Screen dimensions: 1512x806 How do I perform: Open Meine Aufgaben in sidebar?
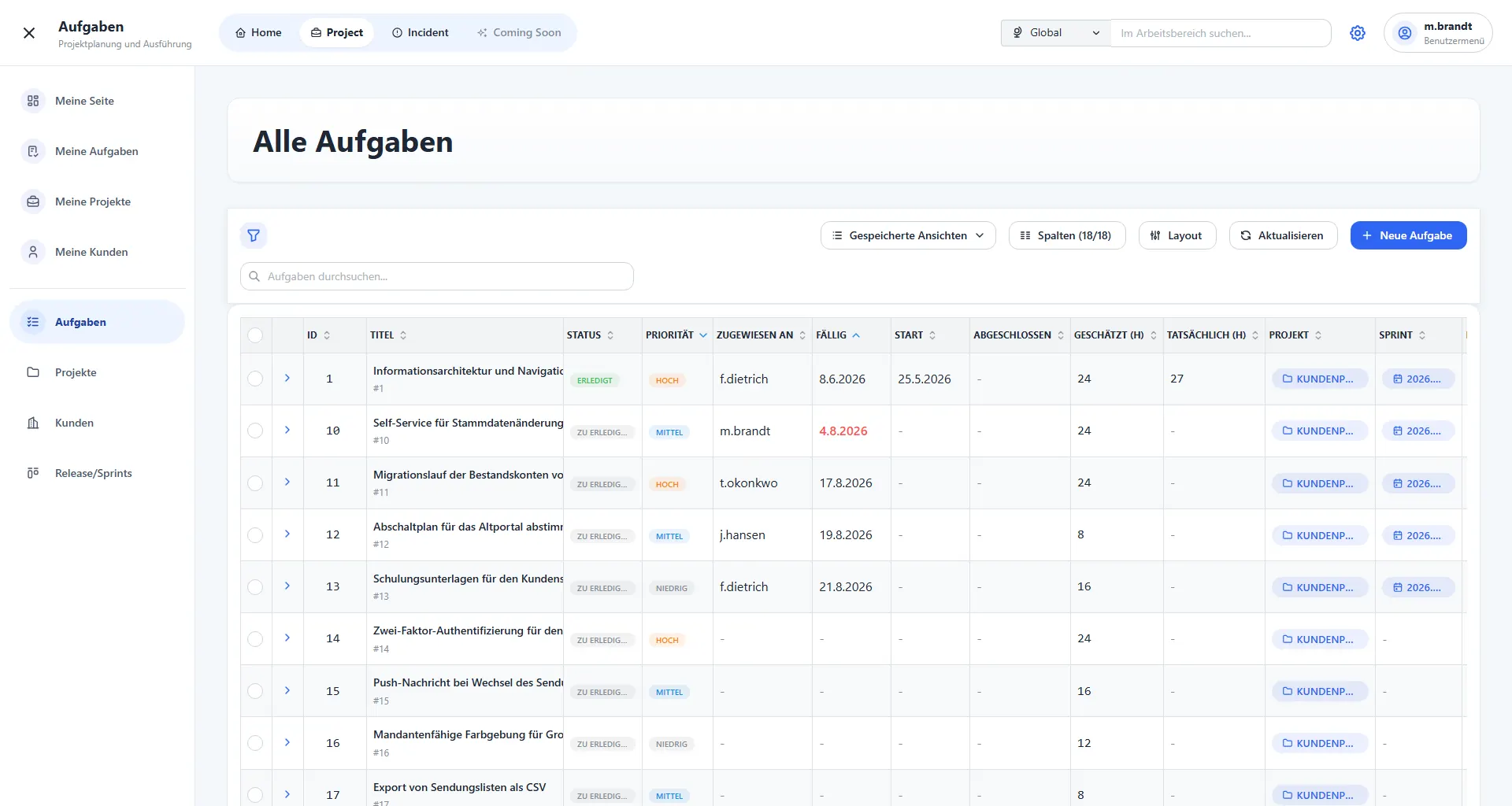point(97,151)
